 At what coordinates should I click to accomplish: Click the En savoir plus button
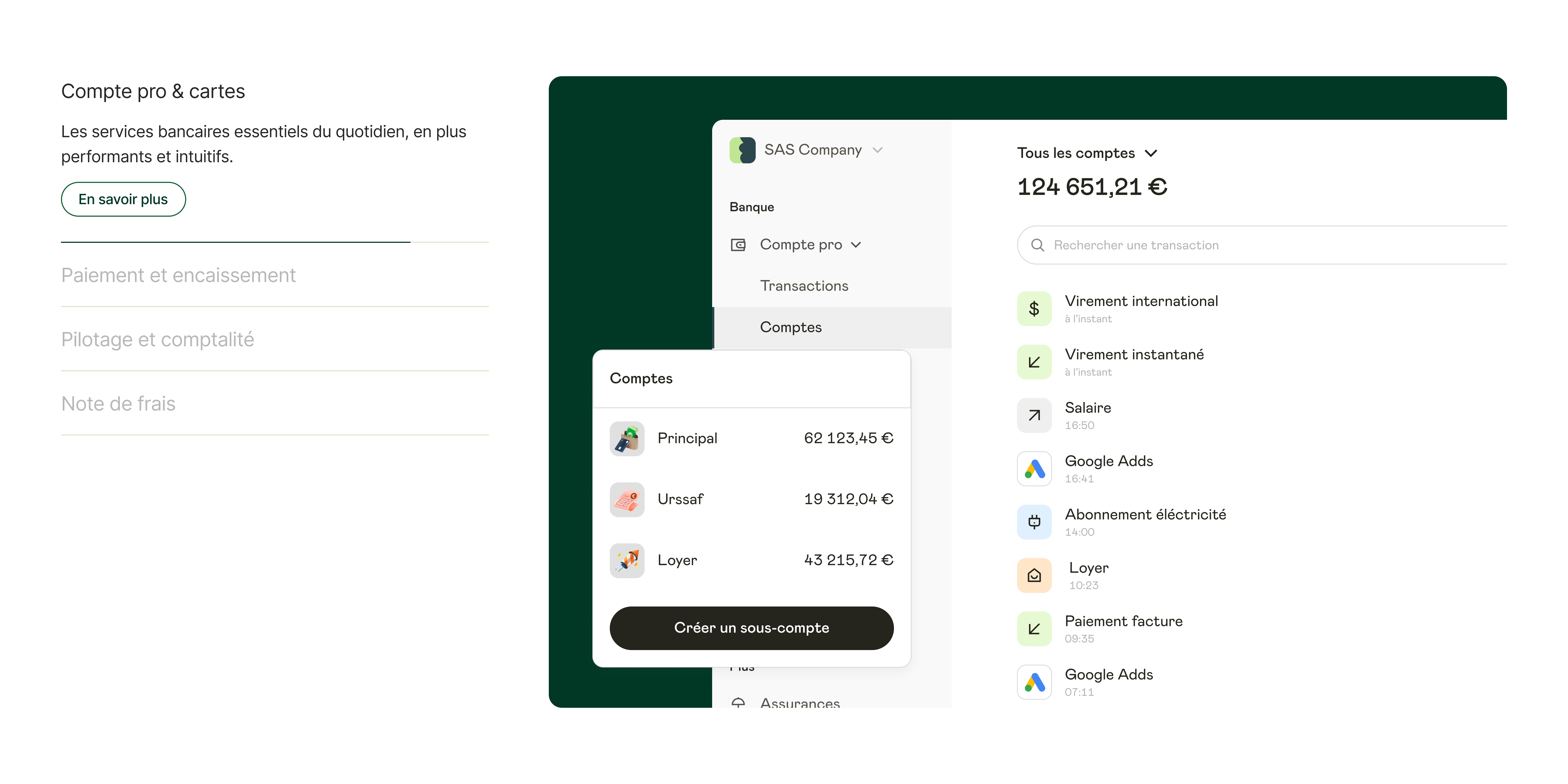pyautogui.click(x=123, y=199)
